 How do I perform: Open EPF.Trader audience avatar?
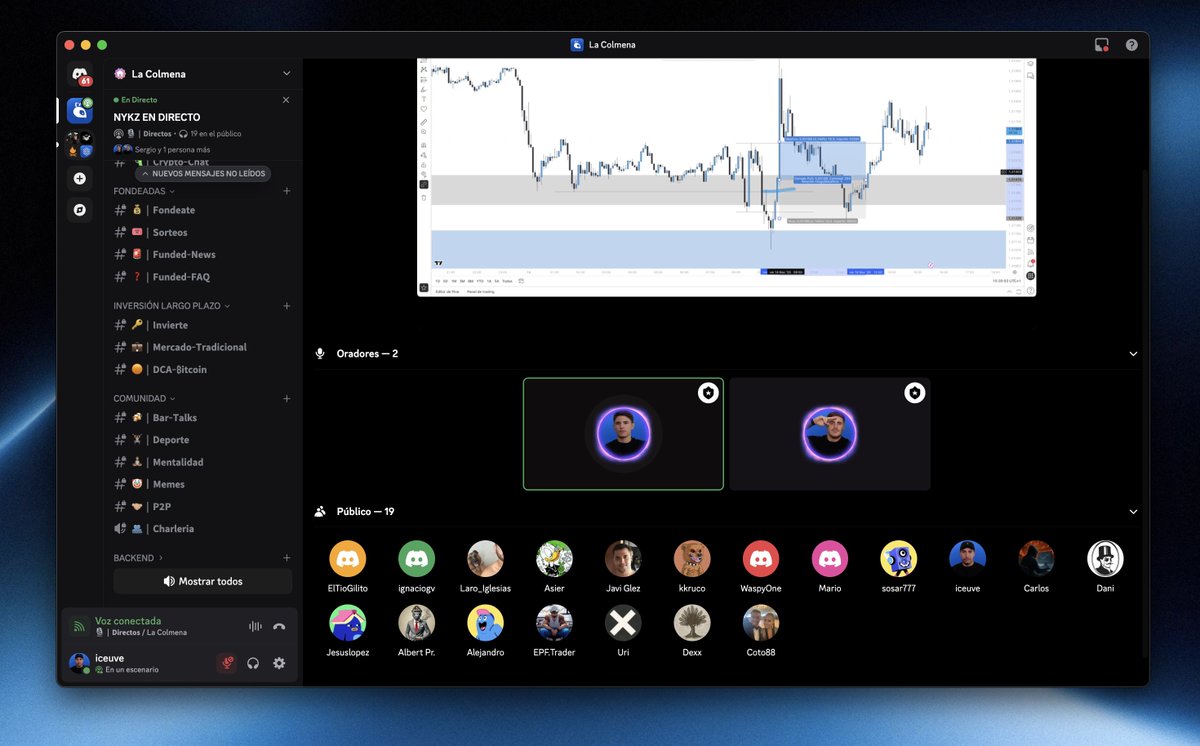click(x=554, y=622)
